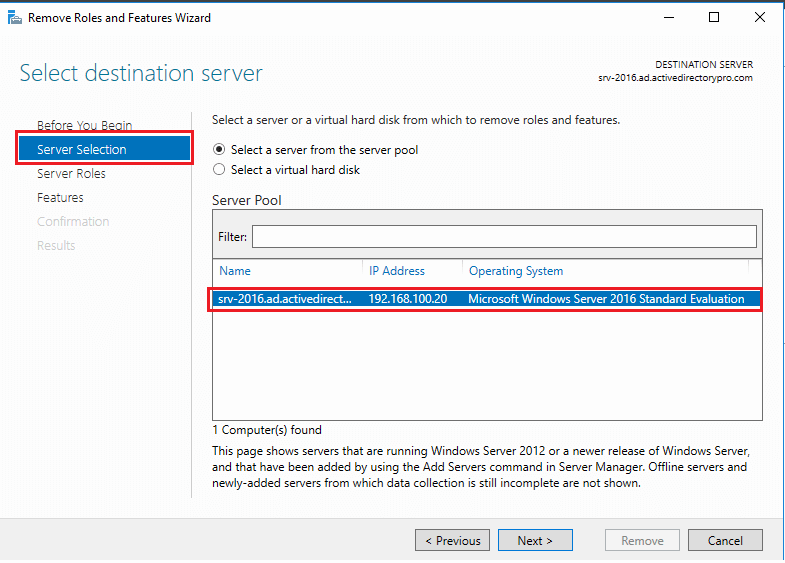Sort by Operating System column header
Screen dimensions: 785x563
pyautogui.click(x=516, y=271)
